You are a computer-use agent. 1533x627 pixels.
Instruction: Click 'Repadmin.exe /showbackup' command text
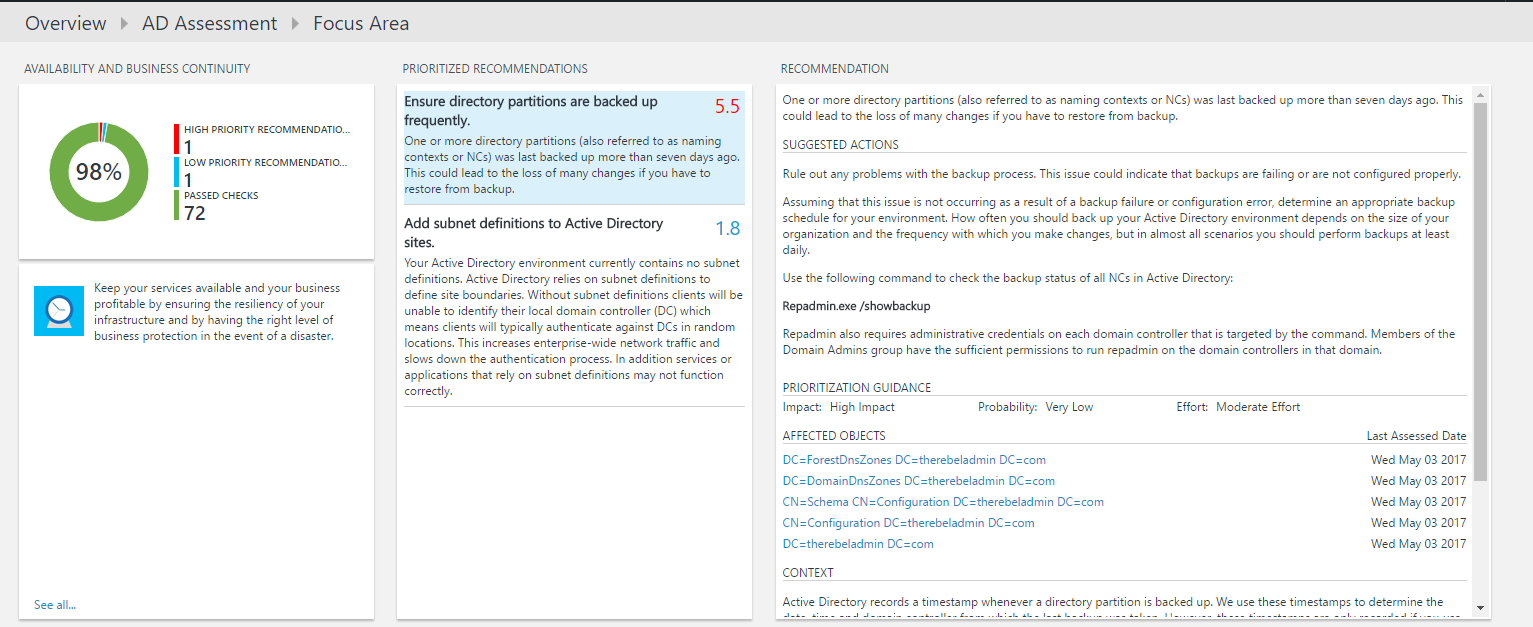click(x=856, y=306)
